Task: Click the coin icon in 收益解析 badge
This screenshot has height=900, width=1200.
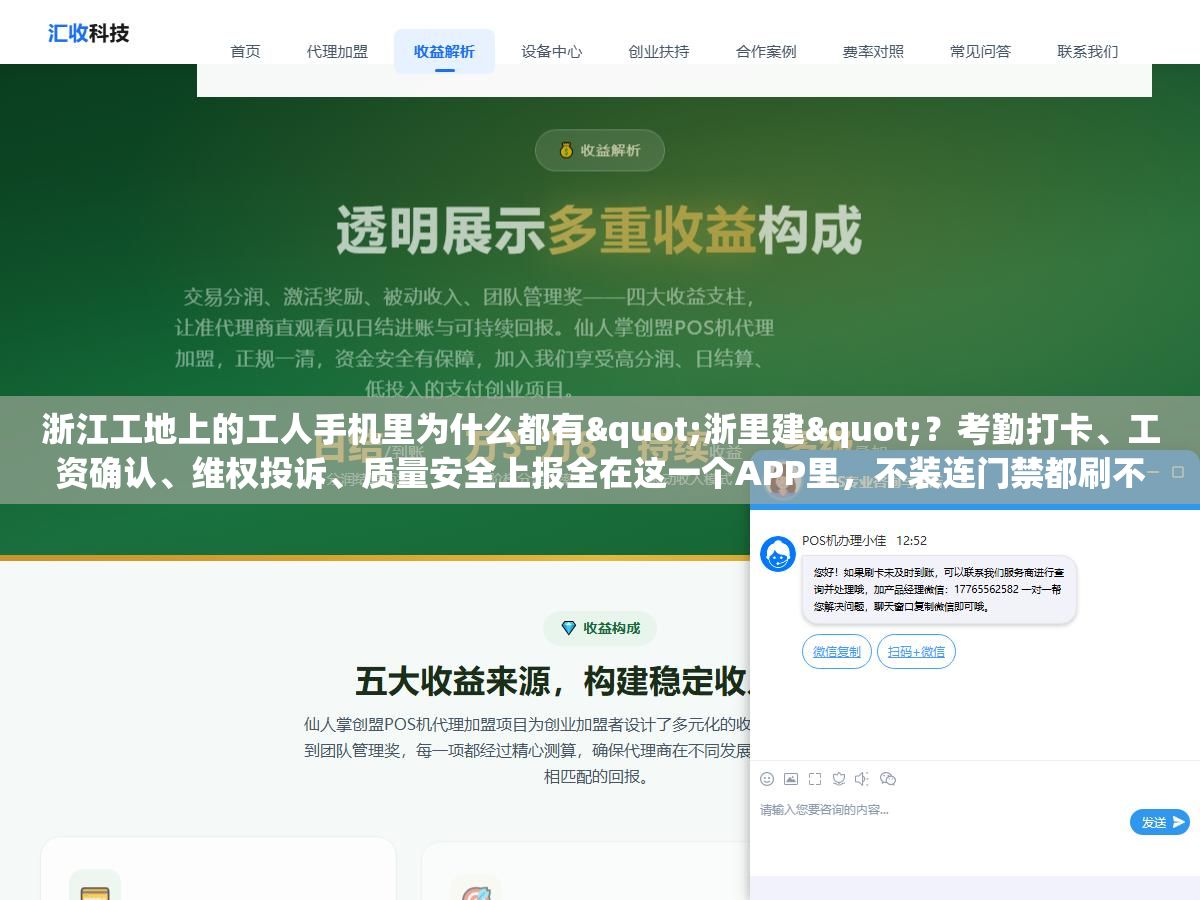Action: (566, 150)
